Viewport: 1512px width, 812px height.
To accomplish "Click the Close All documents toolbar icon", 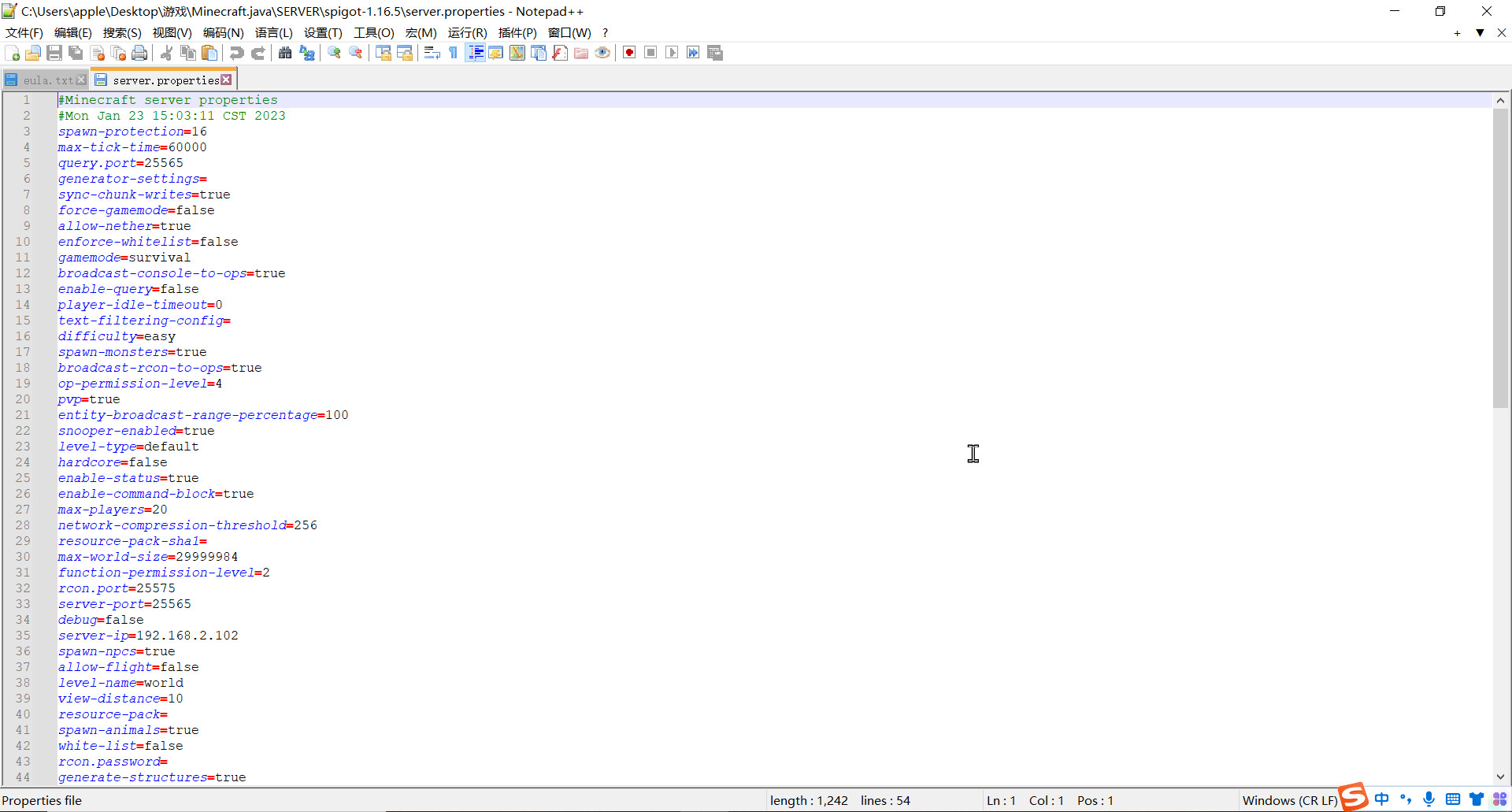I will [119, 53].
